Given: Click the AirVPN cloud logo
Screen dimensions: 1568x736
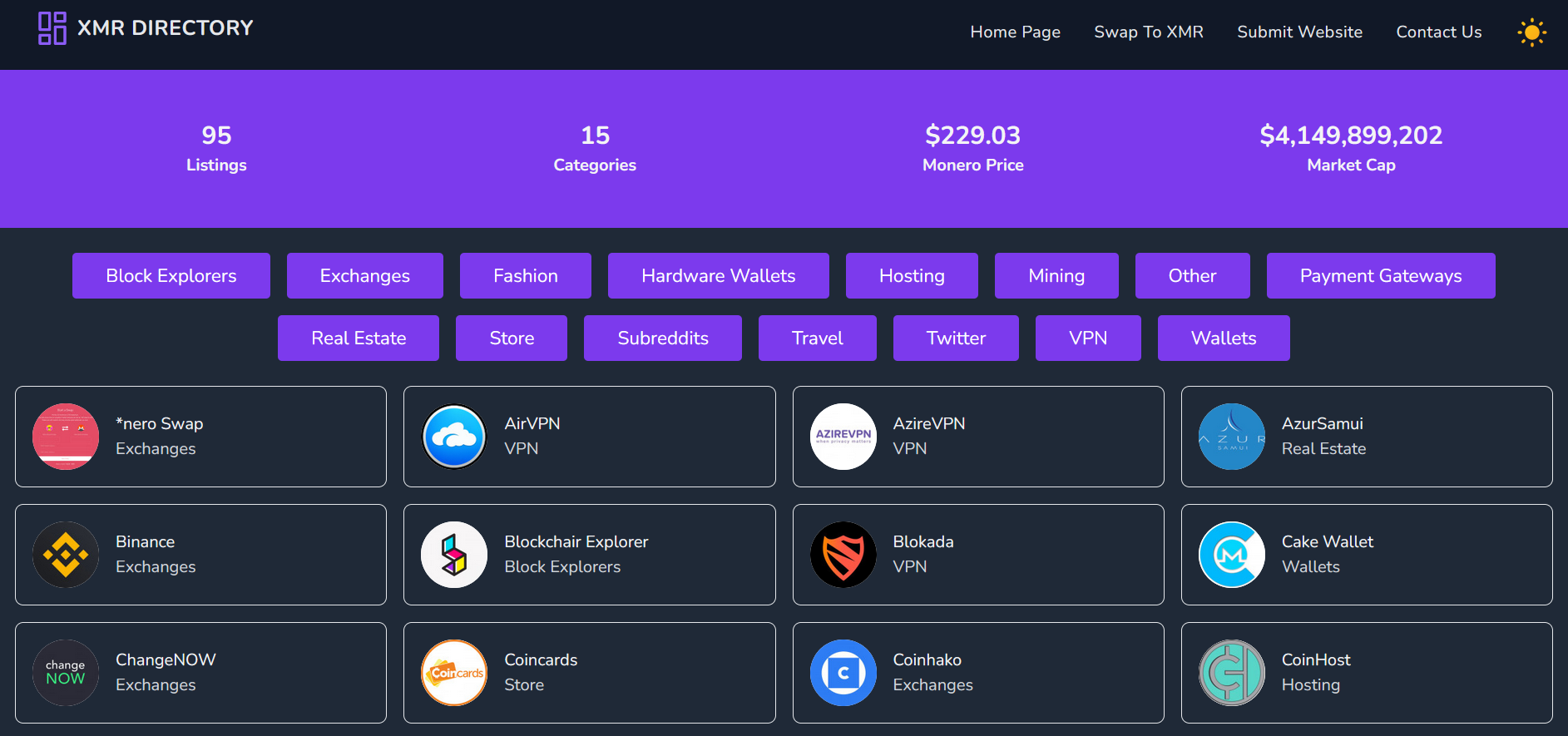Looking at the screenshot, I should click(454, 437).
